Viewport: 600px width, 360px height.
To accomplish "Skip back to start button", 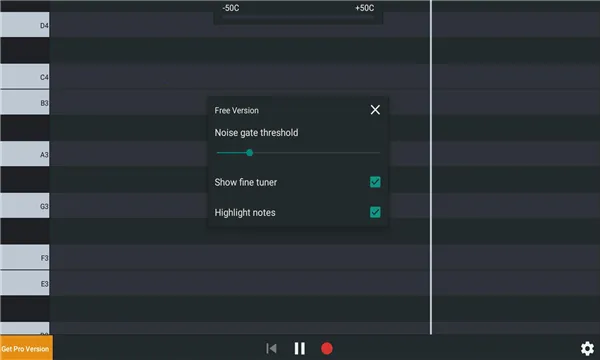I will click(x=271, y=348).
